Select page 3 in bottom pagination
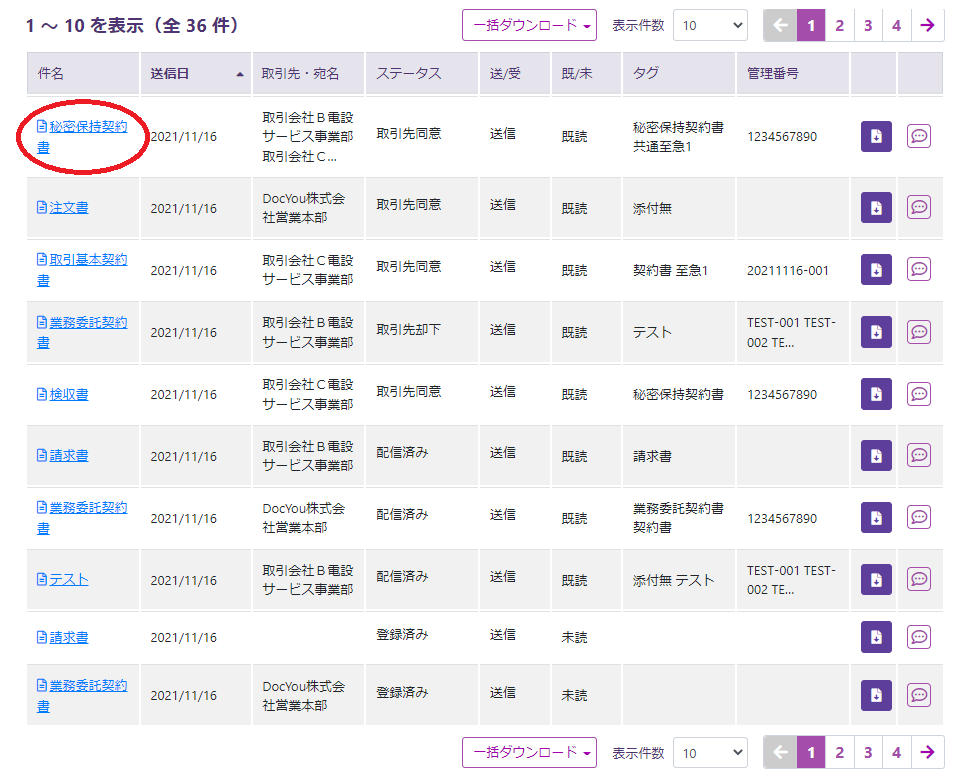This screenshot has height=784, width=955. click(868, 752)
